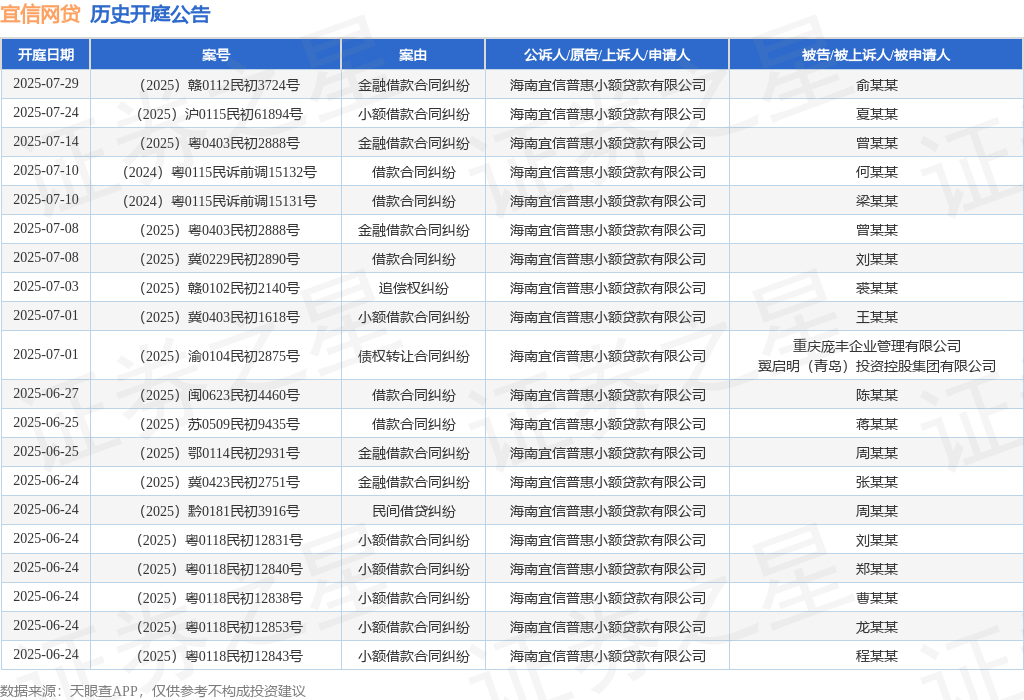
Task: Click the 开庭日期 column header
Action: [46, 55]
